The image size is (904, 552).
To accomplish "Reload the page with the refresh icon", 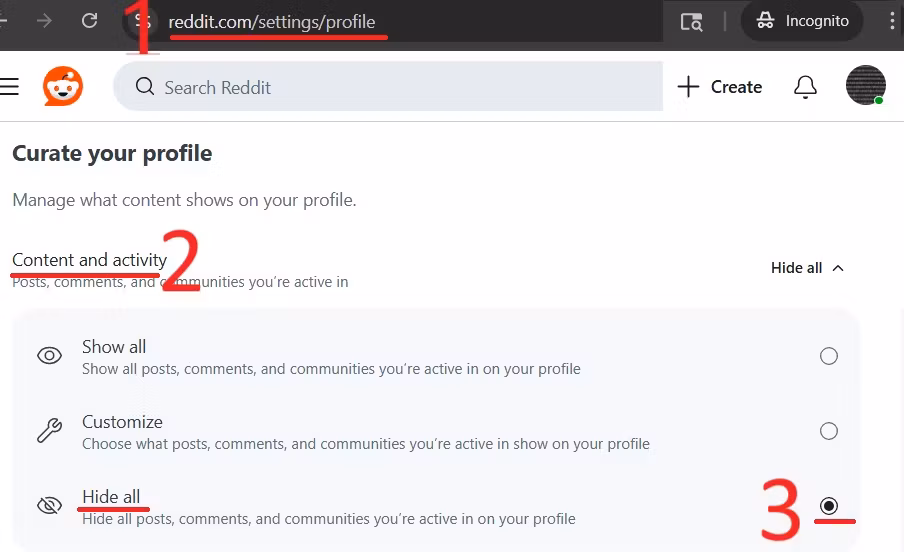I will 89,21.
